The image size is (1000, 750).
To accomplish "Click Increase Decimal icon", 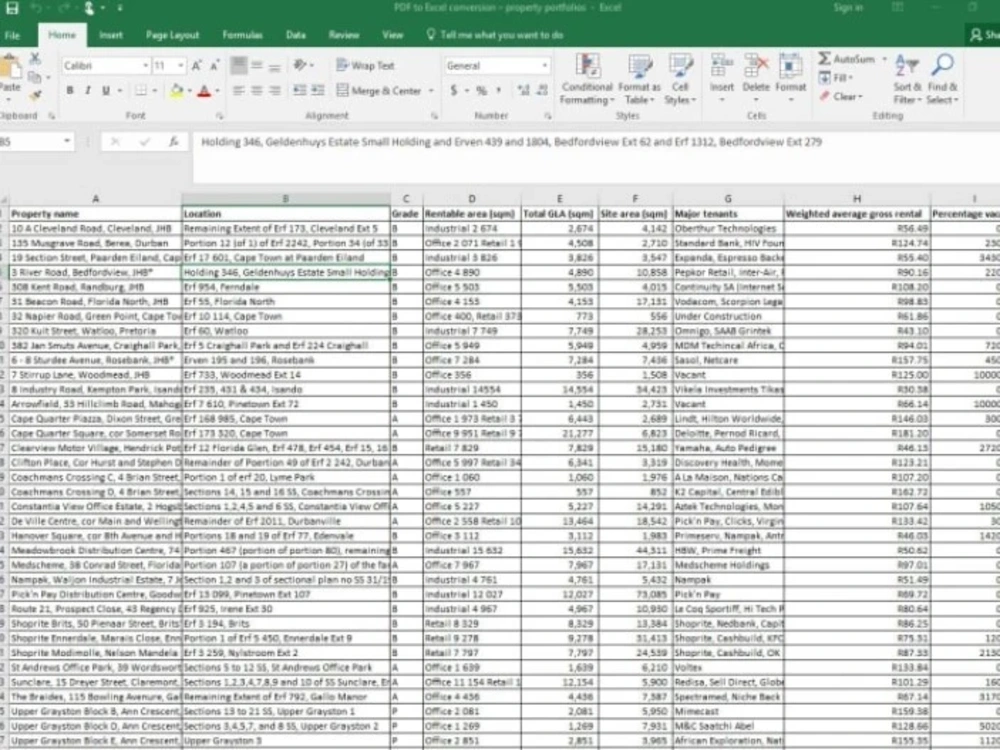I will click(524, 91).
